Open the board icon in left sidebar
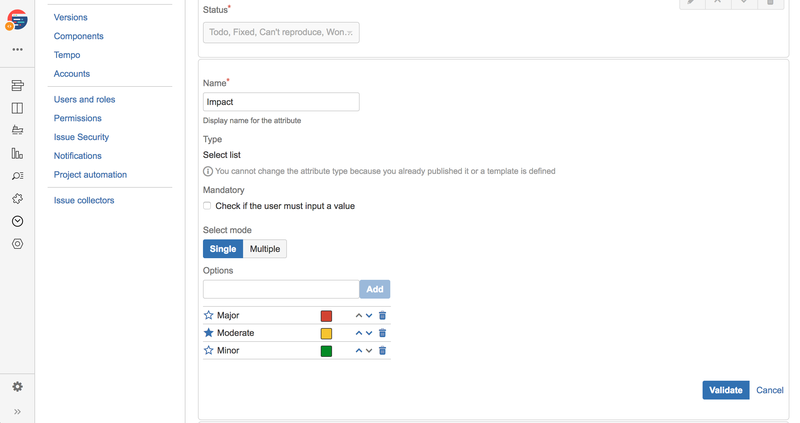This screenshot has height=423, width=800. coord(17,108)
